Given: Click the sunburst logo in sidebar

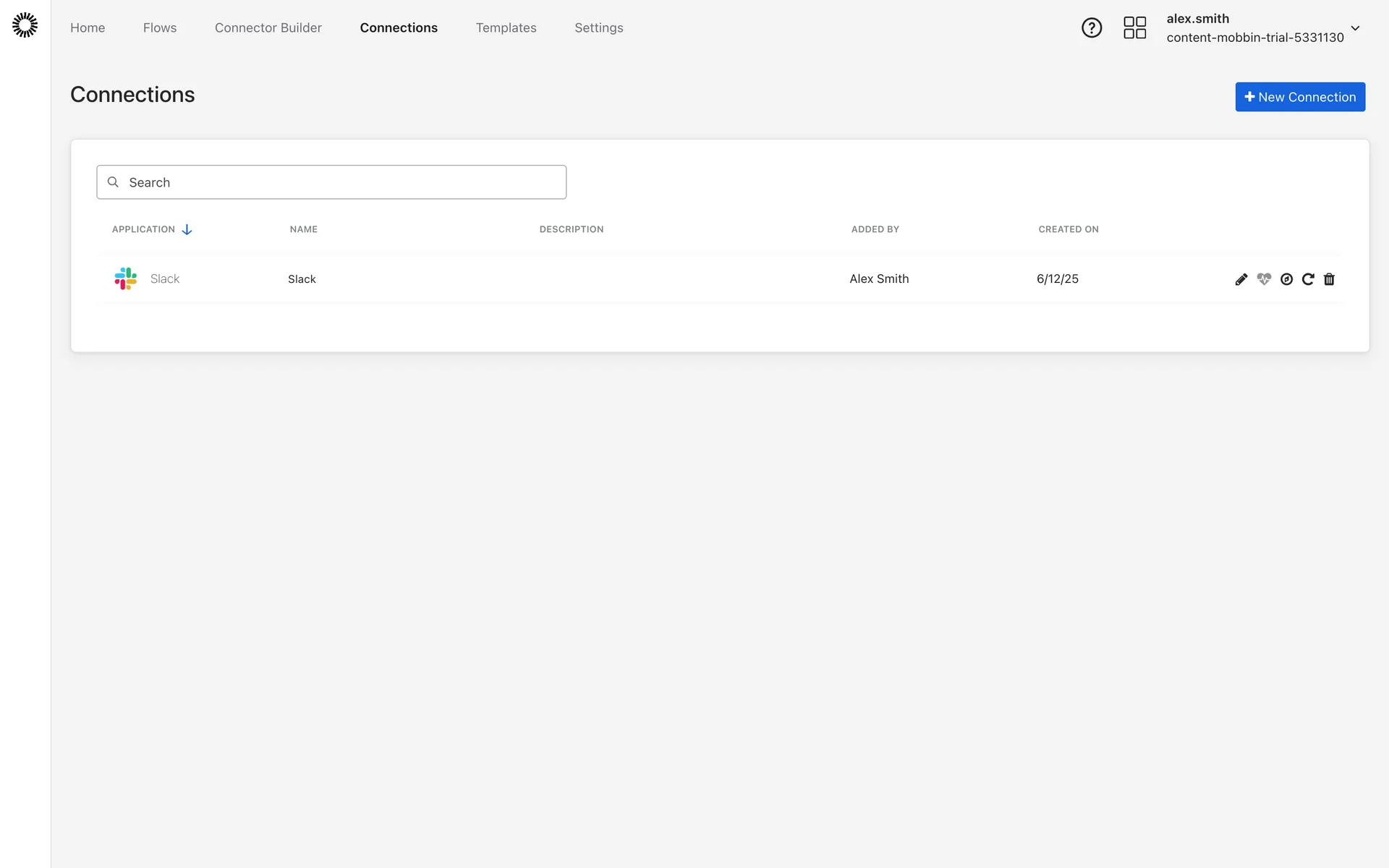Looking at the screenshot, I should (25, 25).
